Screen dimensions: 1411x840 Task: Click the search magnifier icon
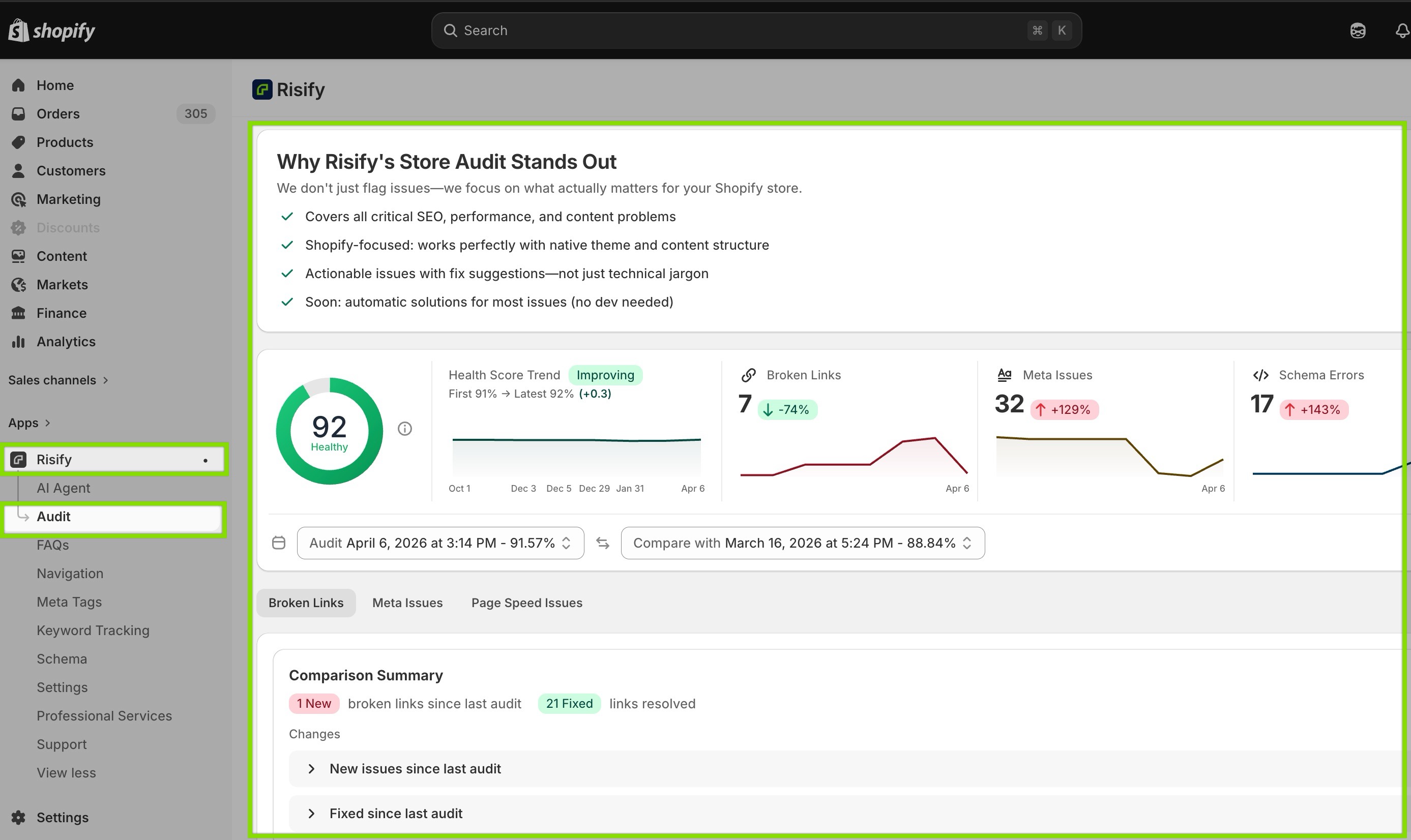450,31
